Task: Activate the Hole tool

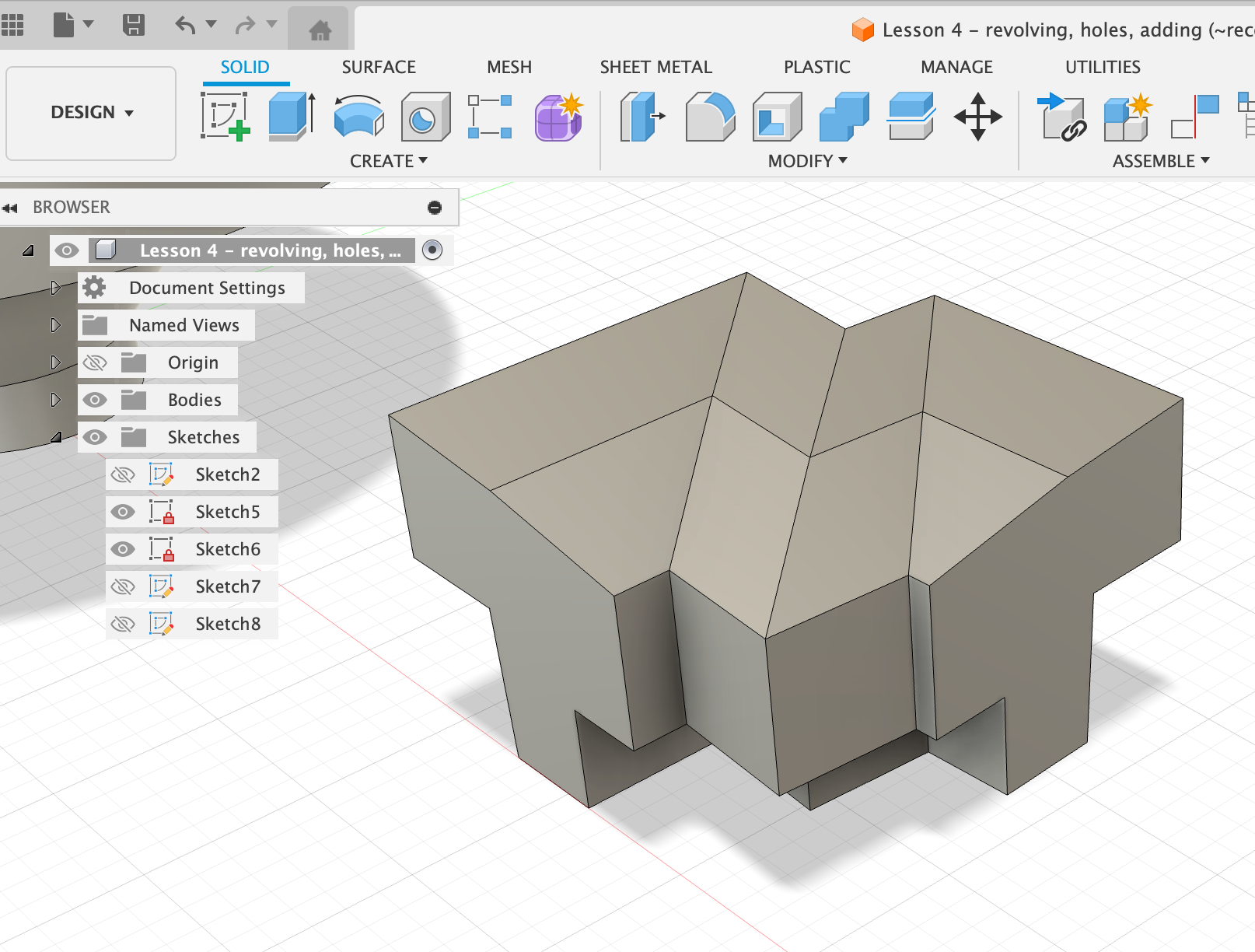Action: (425, 117)
